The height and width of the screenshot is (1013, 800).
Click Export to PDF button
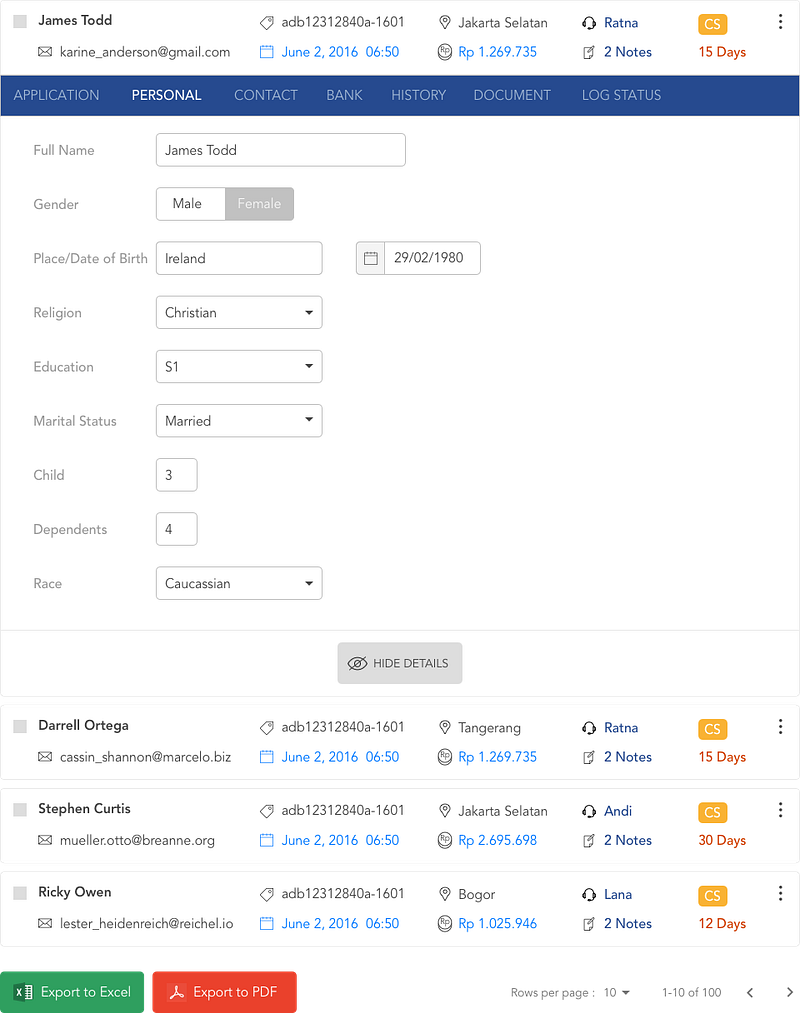224,992
